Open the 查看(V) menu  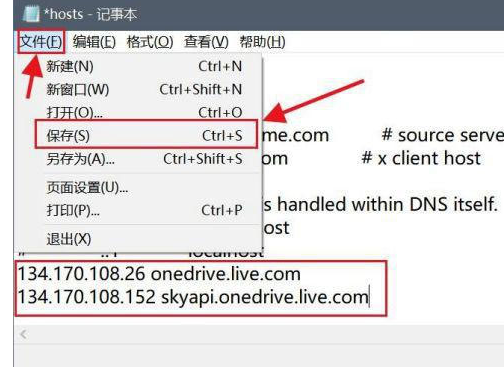click(206, 42)
